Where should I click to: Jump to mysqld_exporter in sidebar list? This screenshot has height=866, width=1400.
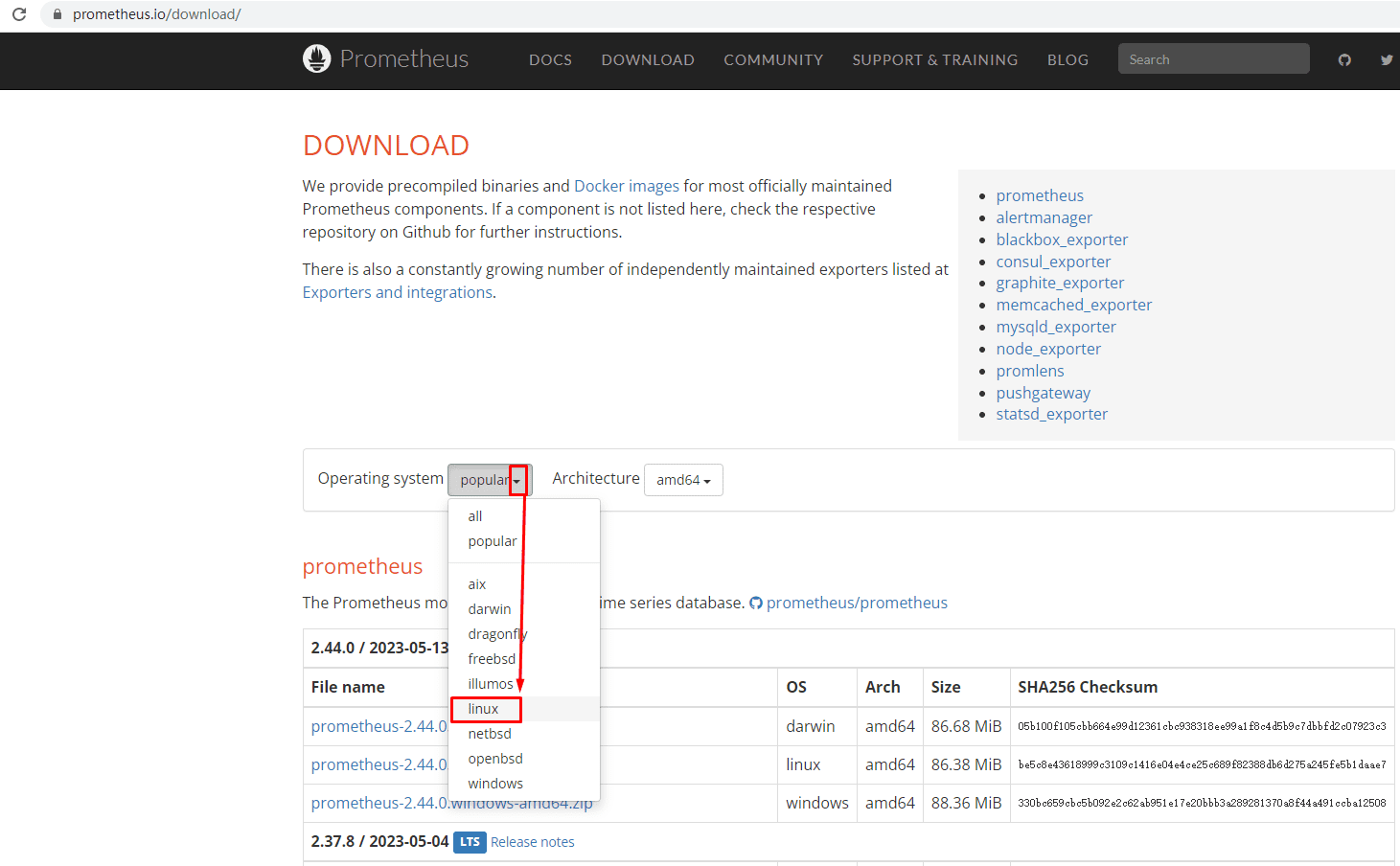[x=1056, y=327]
